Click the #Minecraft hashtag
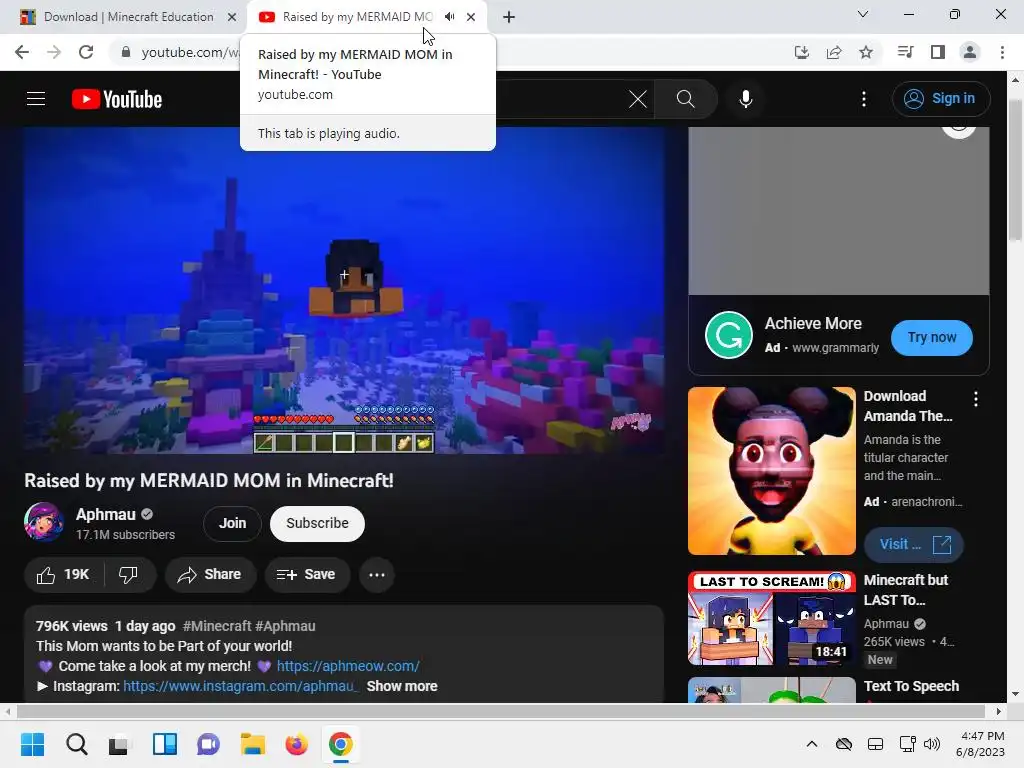 217,626
